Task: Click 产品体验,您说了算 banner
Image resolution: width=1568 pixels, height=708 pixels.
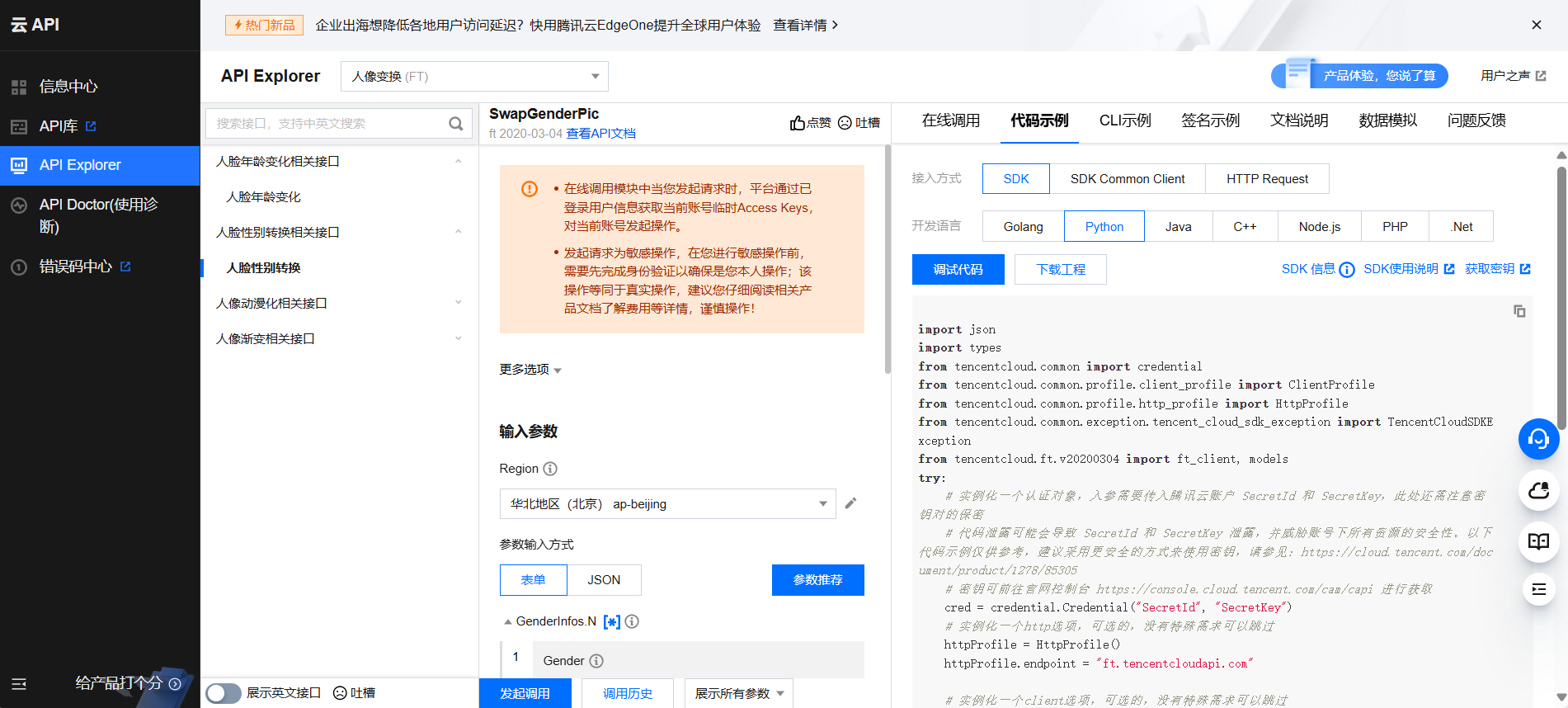Action: tap(1360, 76)
